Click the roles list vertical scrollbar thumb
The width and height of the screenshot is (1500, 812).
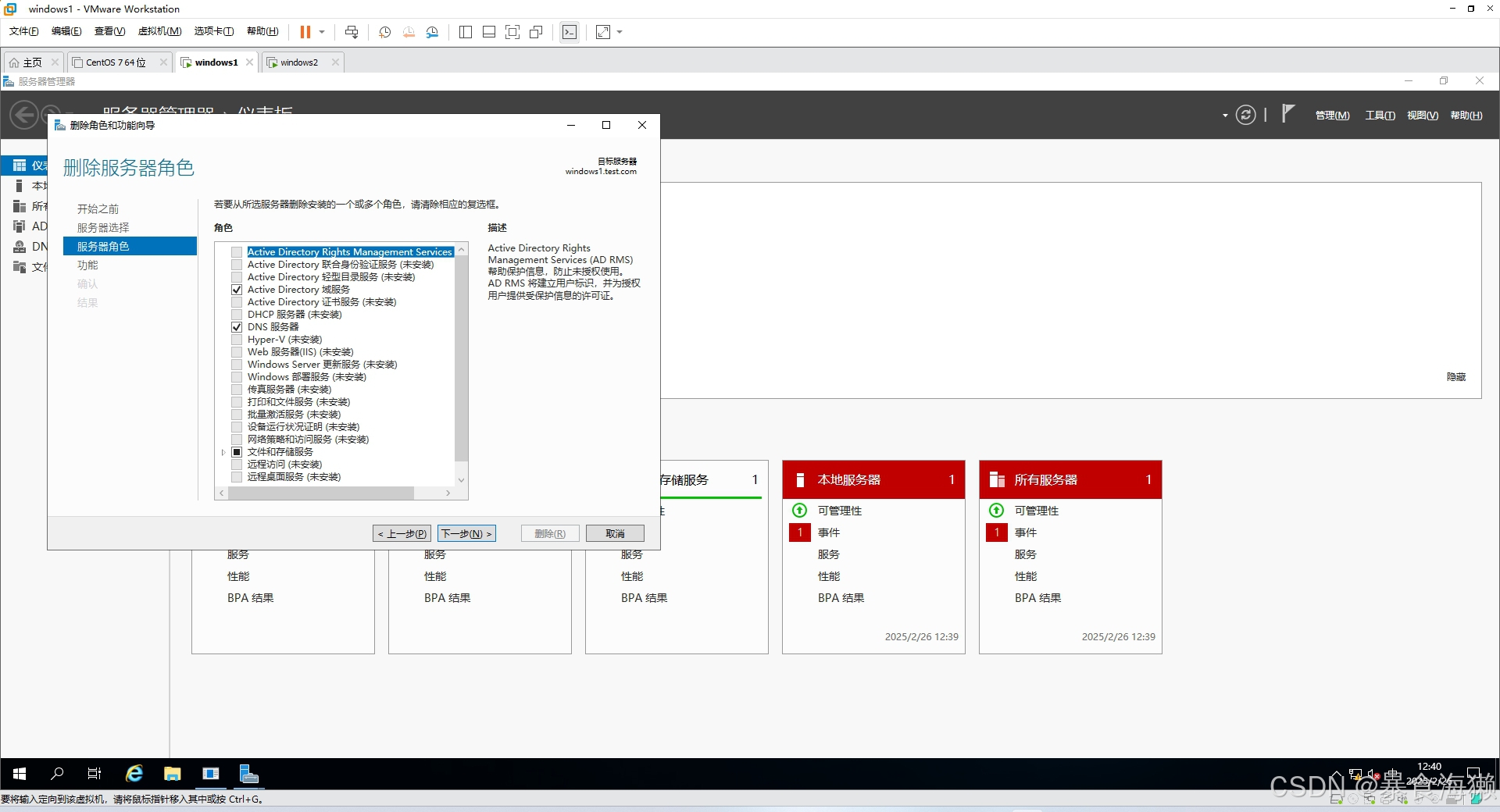(461, 359)
